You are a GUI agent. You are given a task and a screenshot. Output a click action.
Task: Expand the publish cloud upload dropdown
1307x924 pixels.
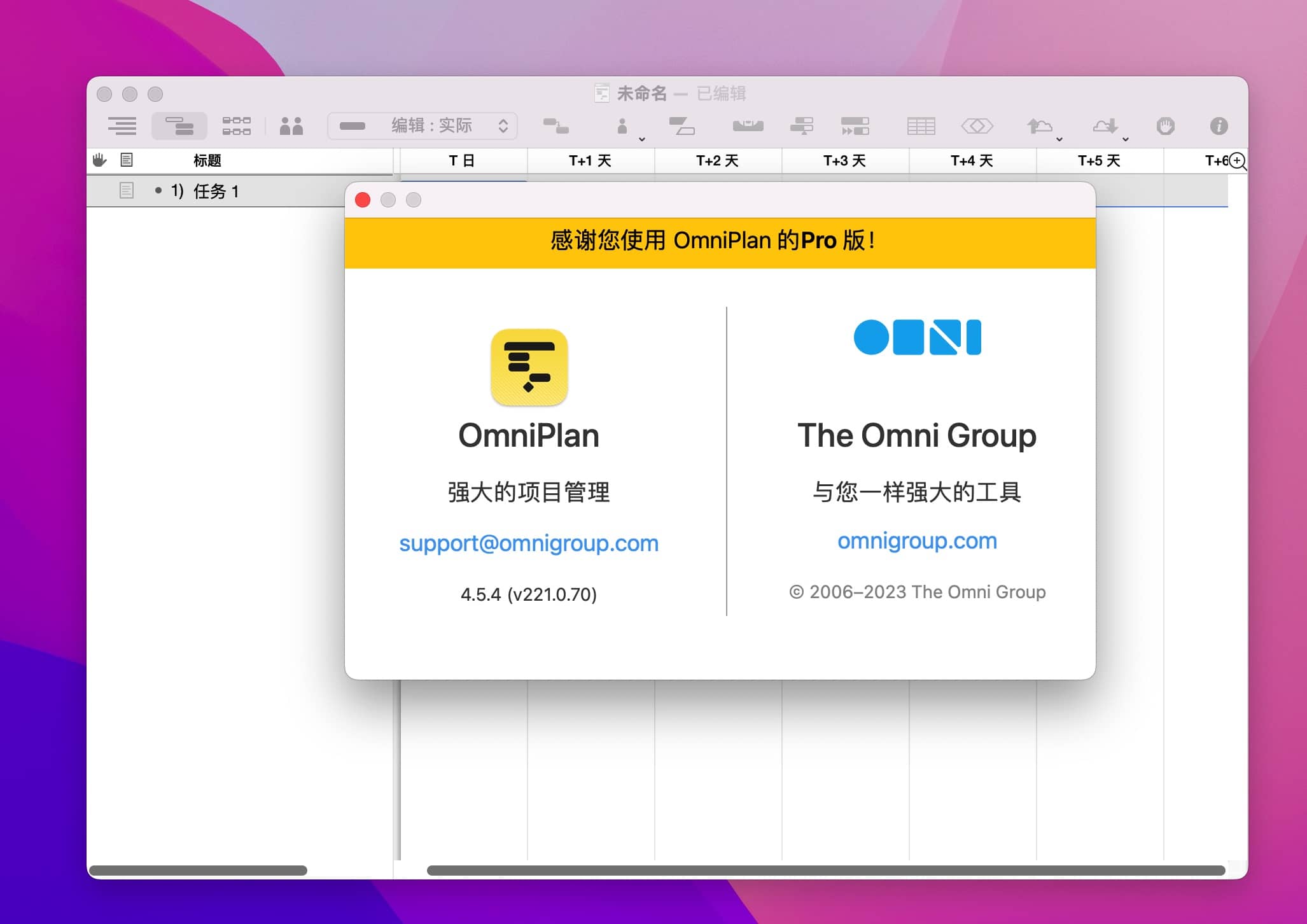pyautogui.click(x=1059, y=139)
